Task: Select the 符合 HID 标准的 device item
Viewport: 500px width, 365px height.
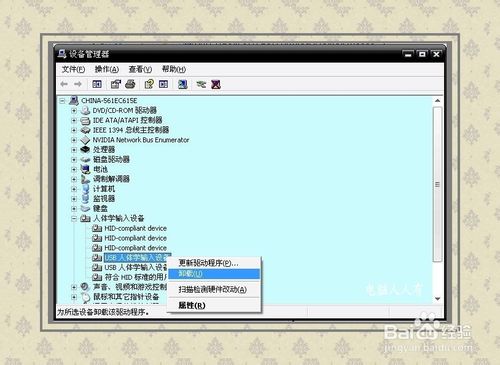Action: coord(136,277)
